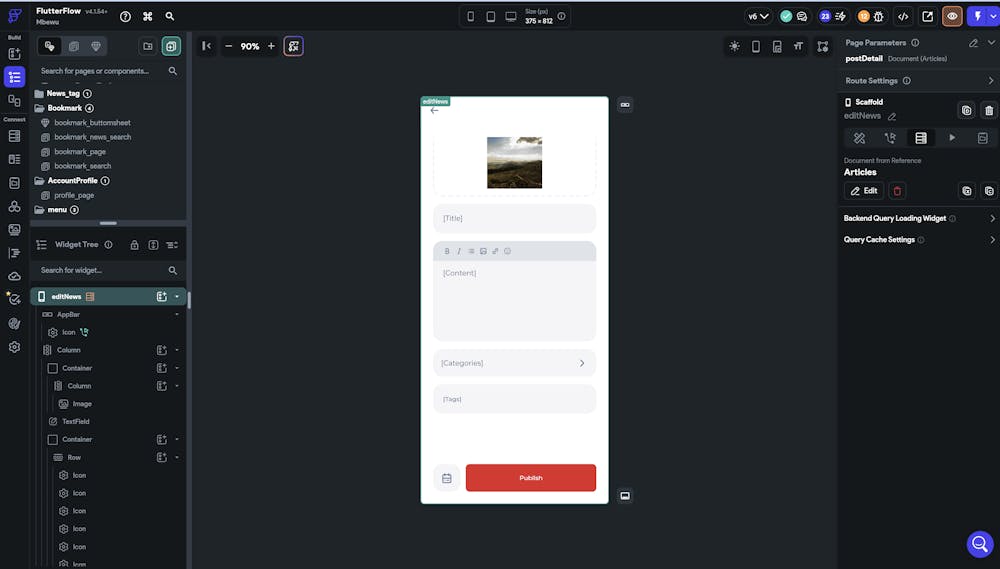Image resolution: width=1000 pixels, height=569 pixels.
Task: Toggle the preview eye icon in top bar
Action: (952, 17)
